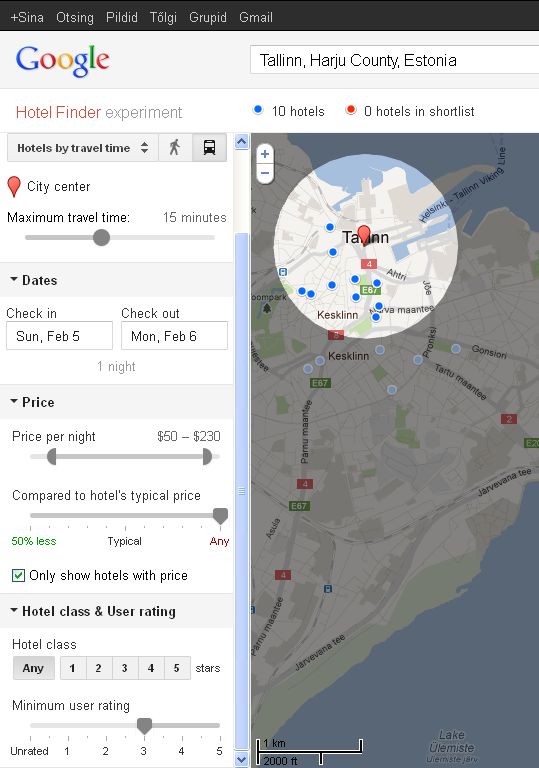
Task: Open Grupid in top bar
Action: [x=208, y=18]
